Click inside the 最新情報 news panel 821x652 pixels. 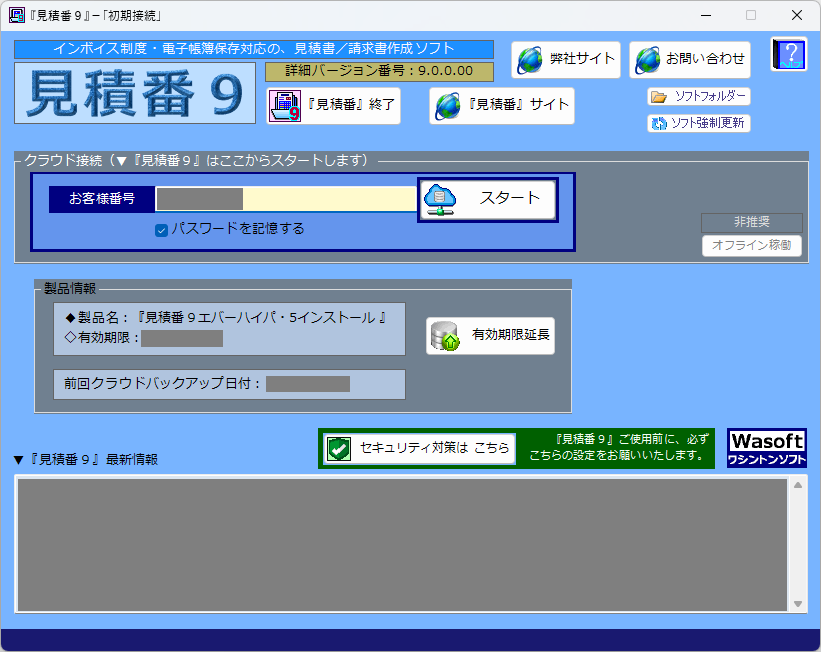402,545
